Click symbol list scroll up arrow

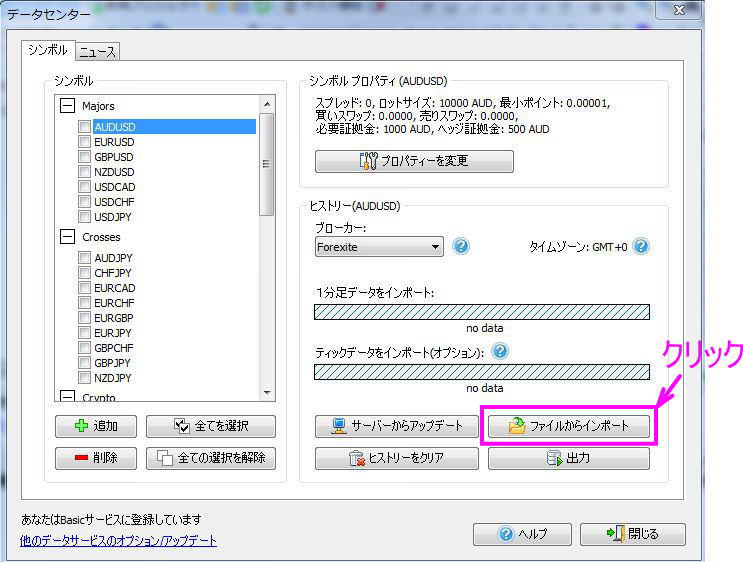point(267,104)
